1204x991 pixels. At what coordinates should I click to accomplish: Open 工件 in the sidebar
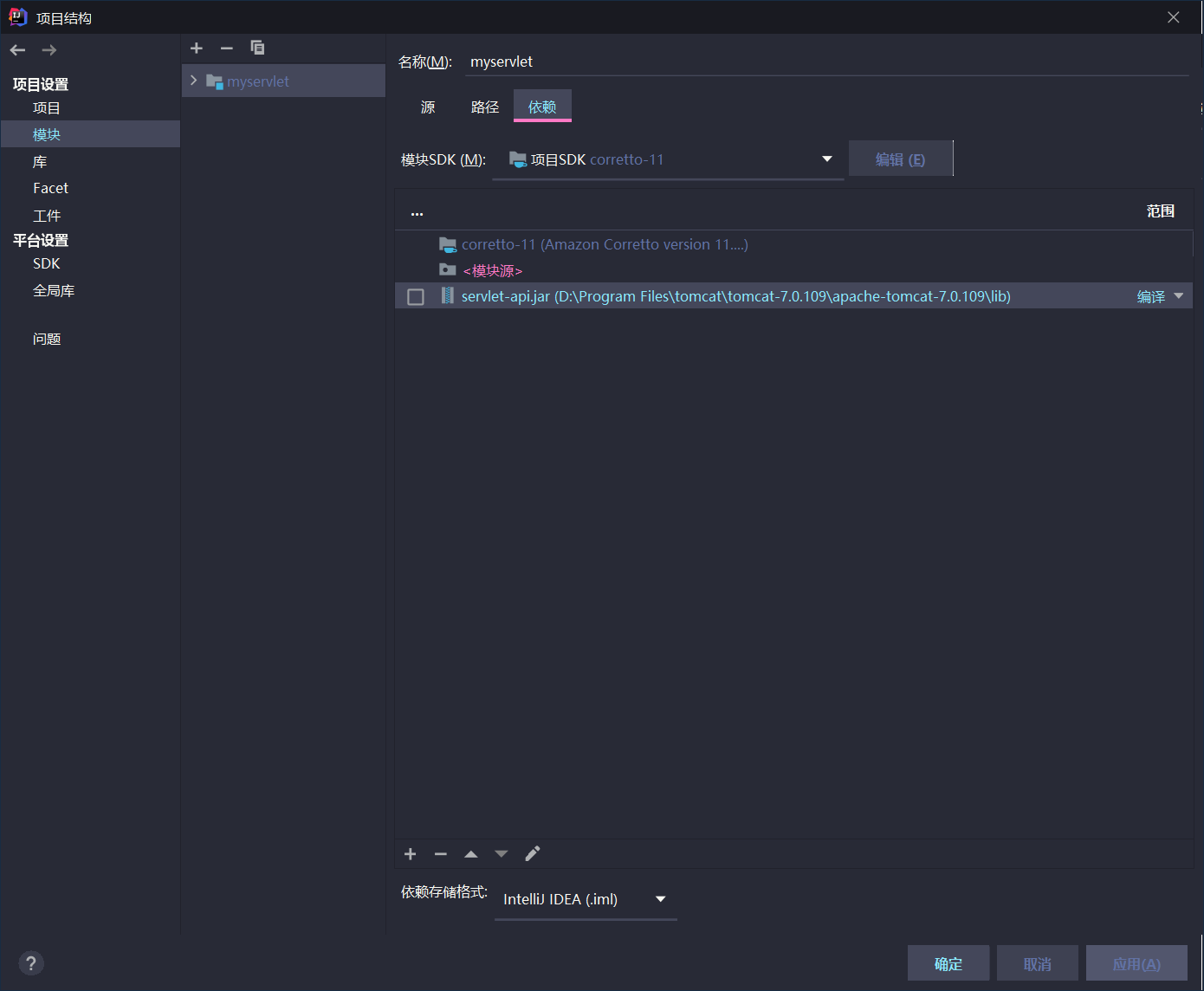[x=47, y=216]
